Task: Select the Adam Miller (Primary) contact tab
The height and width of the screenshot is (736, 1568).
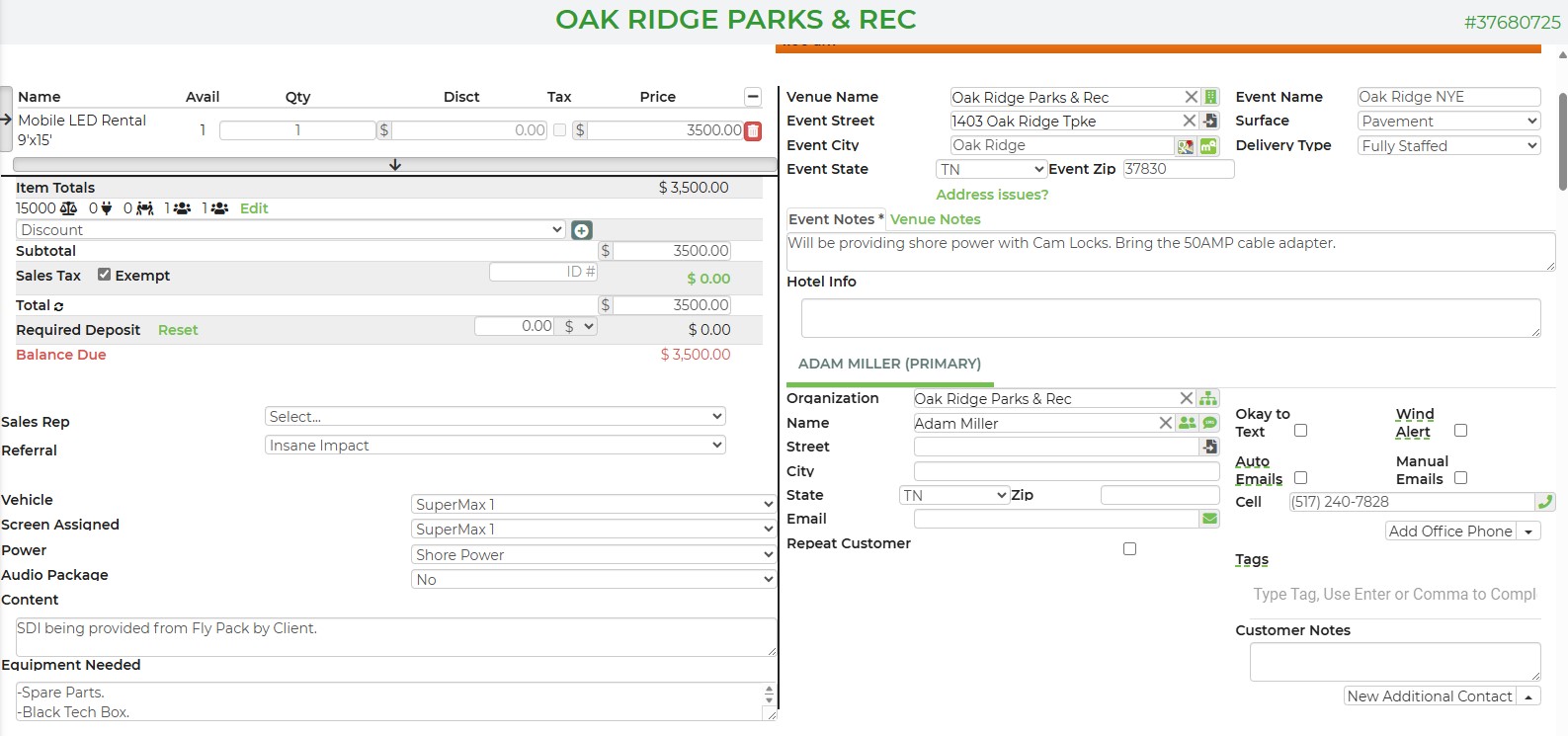Action: (889, 364)
